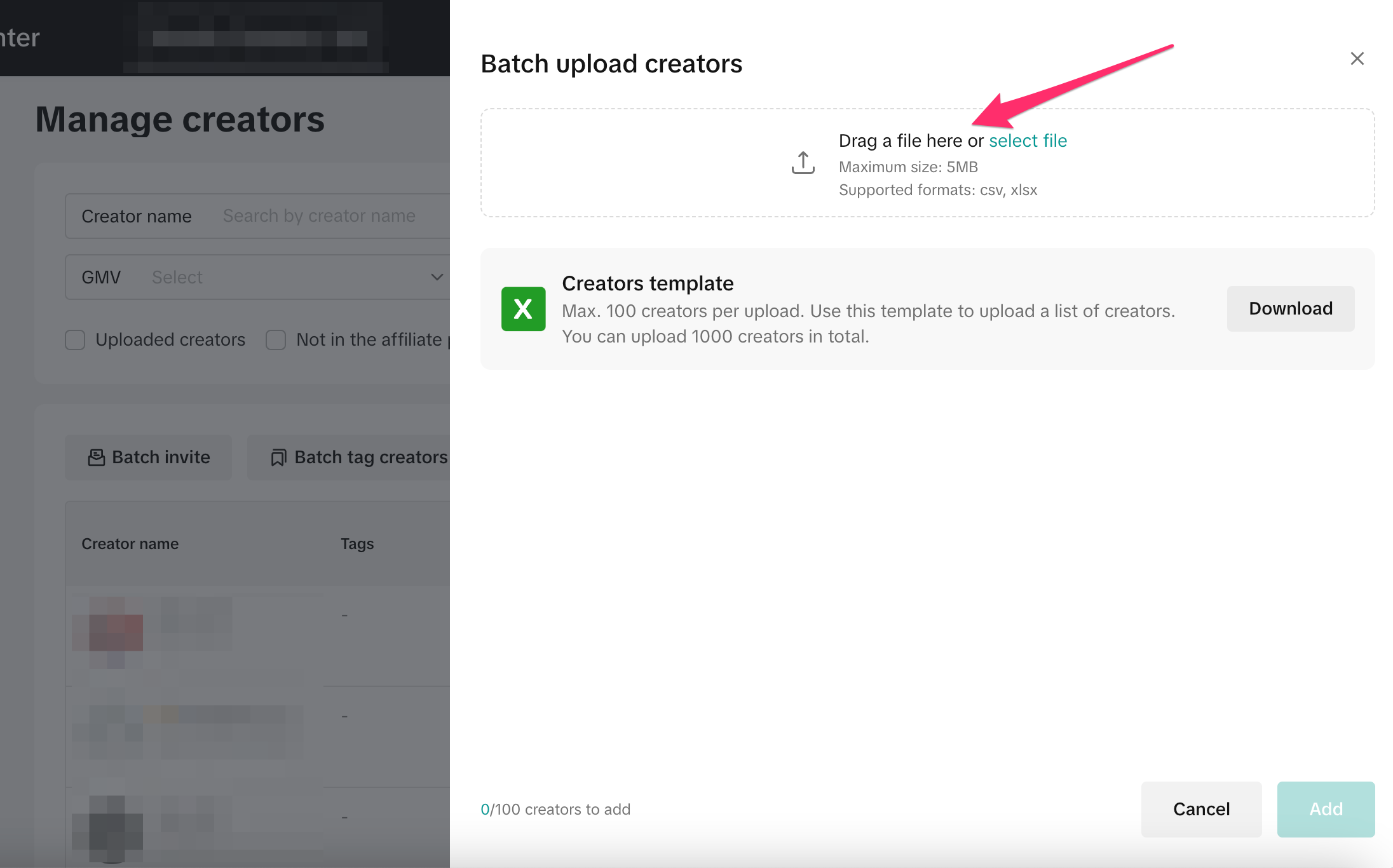Close the Batch upload creators panel

1357,59
